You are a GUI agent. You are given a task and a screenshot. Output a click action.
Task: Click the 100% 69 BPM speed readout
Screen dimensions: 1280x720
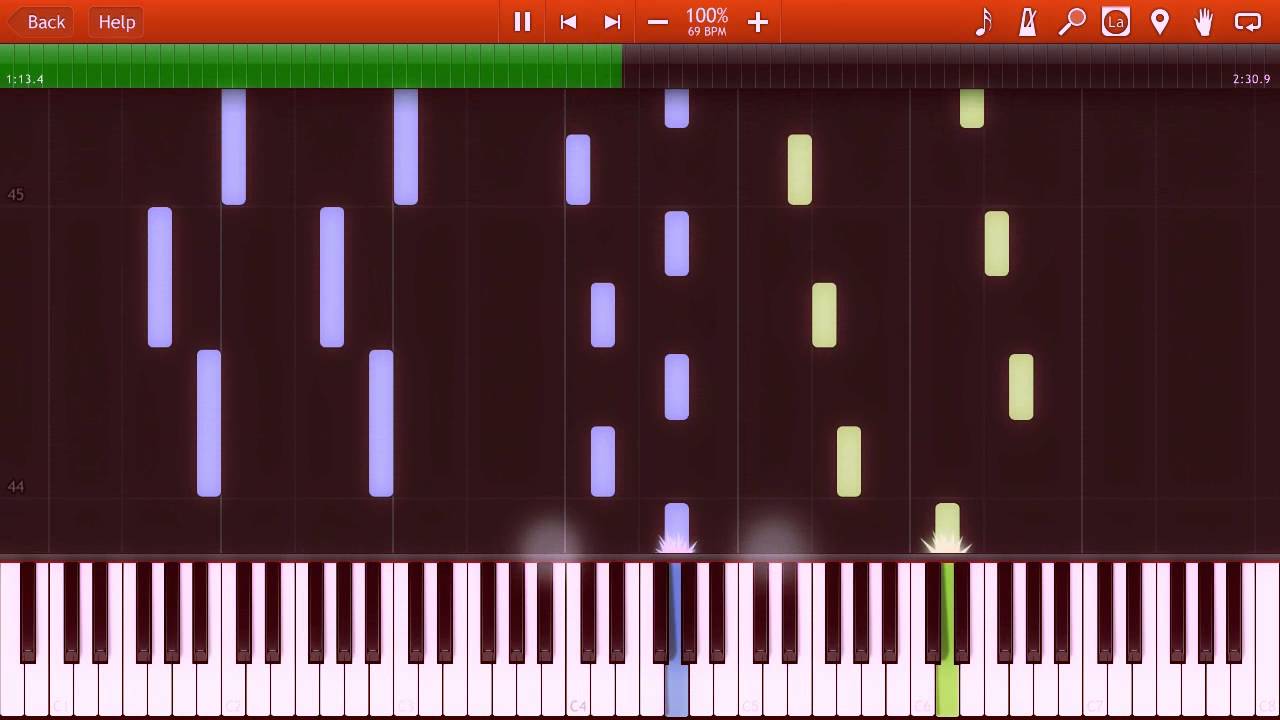pos(707,22)
